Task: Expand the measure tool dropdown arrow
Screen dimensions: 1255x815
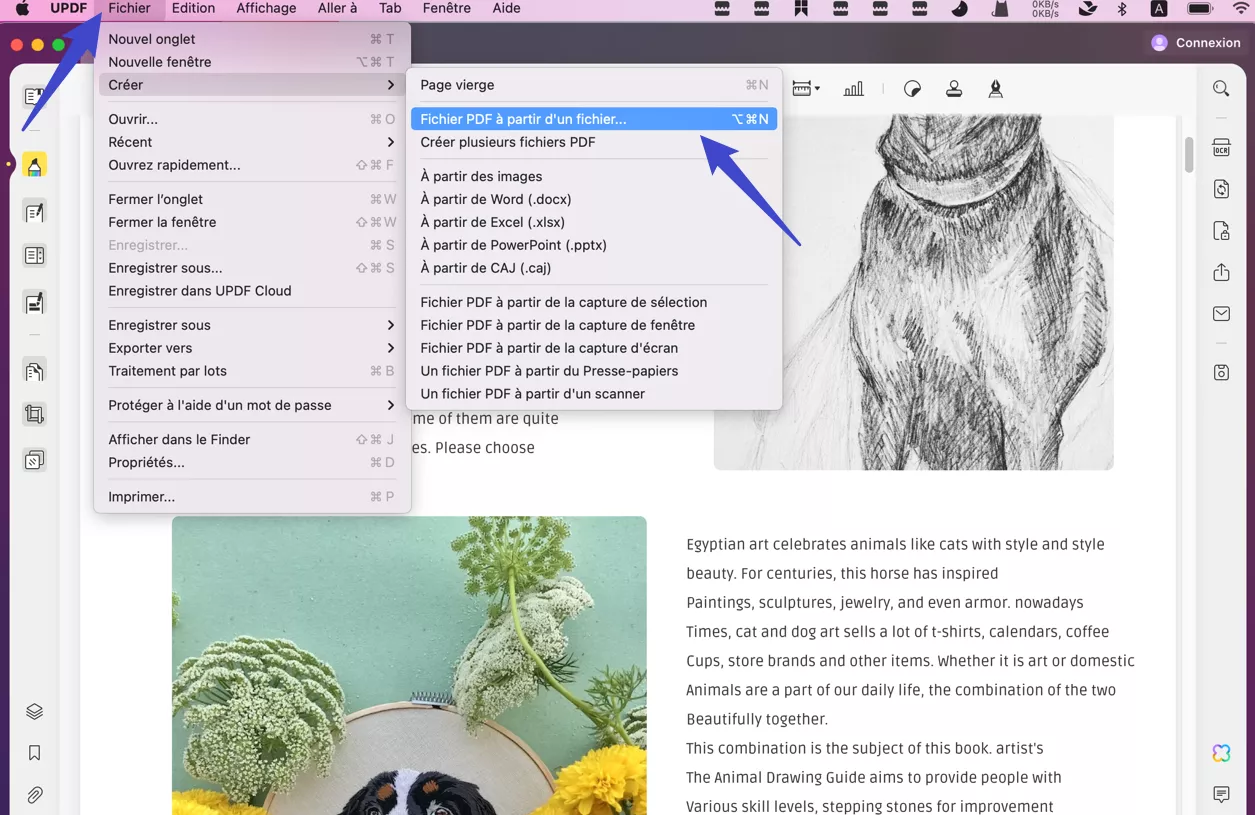Action: [x=817, y=88]
